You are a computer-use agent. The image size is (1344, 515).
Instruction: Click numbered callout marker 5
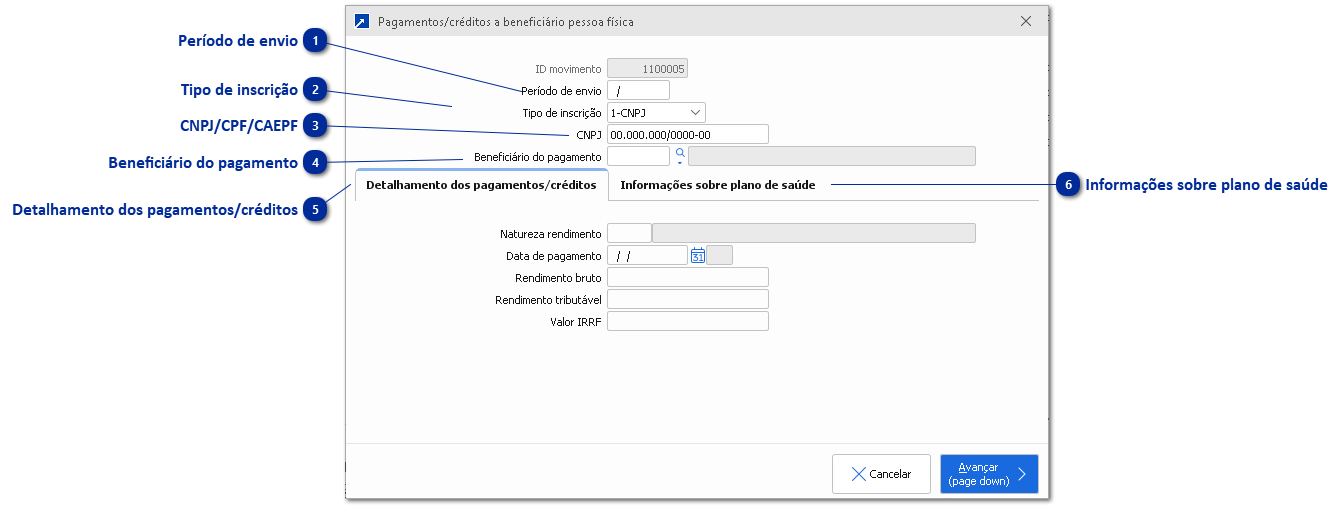pos(316,210)
